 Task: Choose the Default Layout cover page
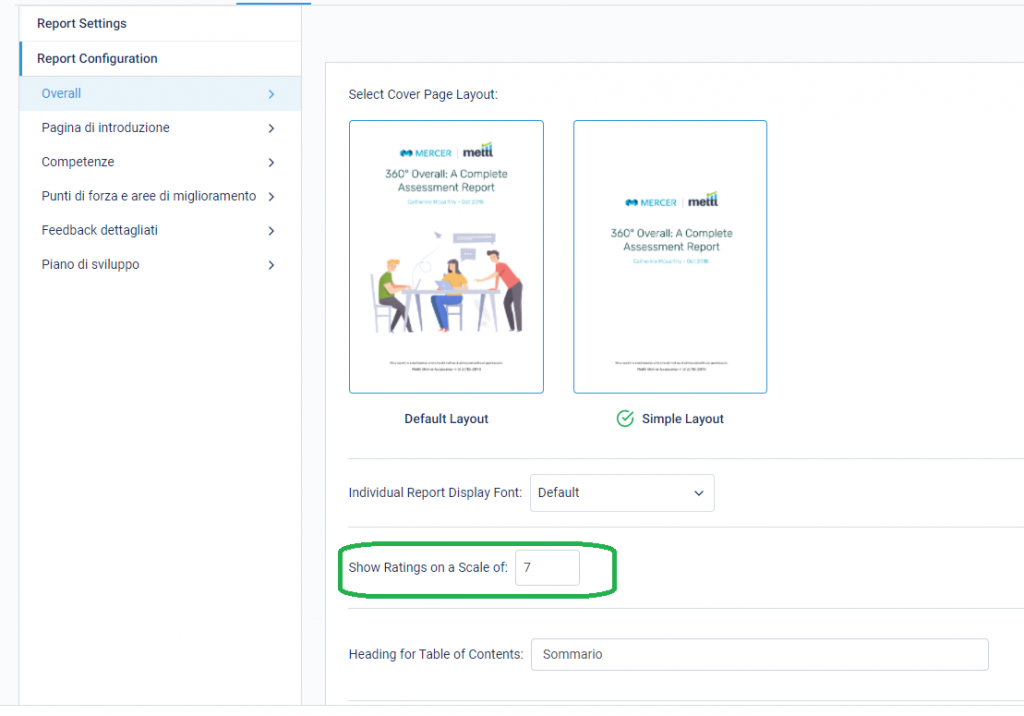446,256
